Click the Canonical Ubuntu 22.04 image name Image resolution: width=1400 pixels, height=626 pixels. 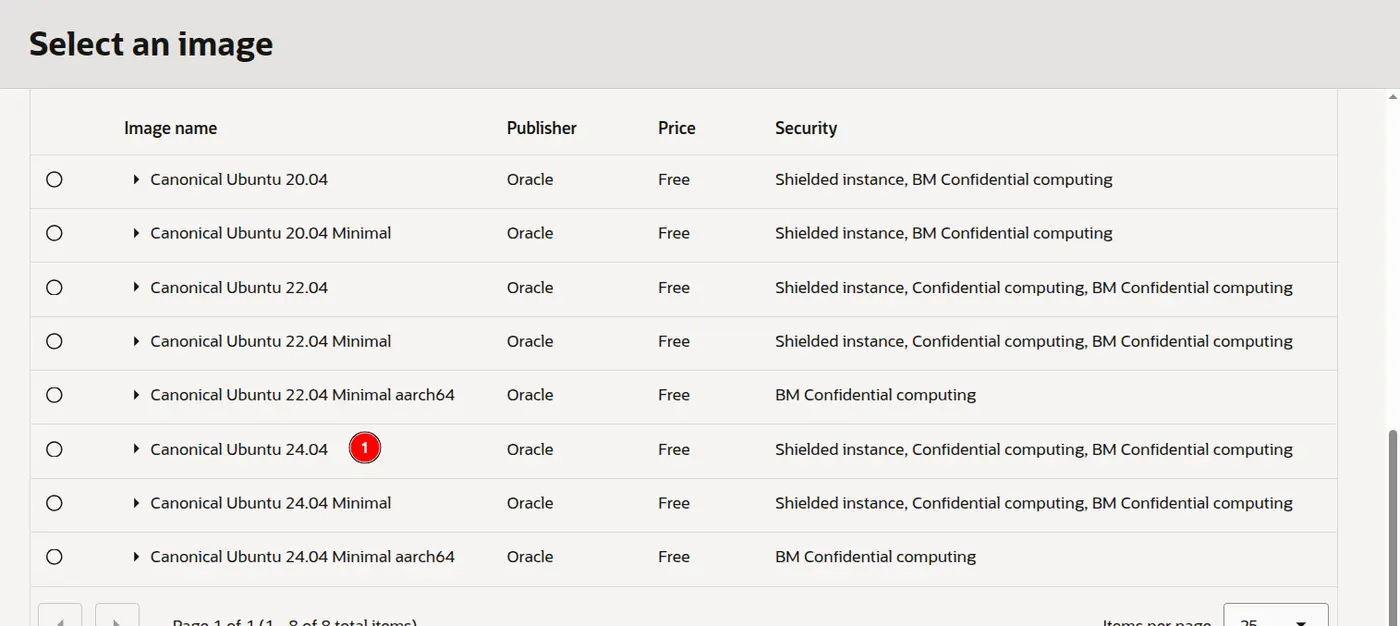pos(239,287)
